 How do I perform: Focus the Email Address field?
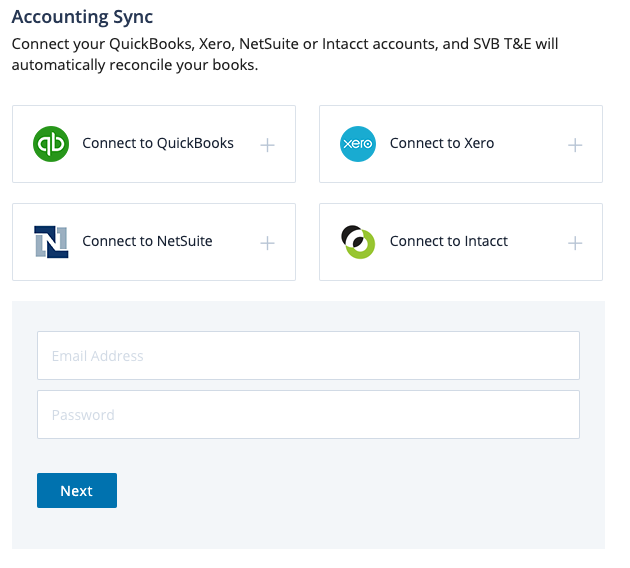(309, 356)
